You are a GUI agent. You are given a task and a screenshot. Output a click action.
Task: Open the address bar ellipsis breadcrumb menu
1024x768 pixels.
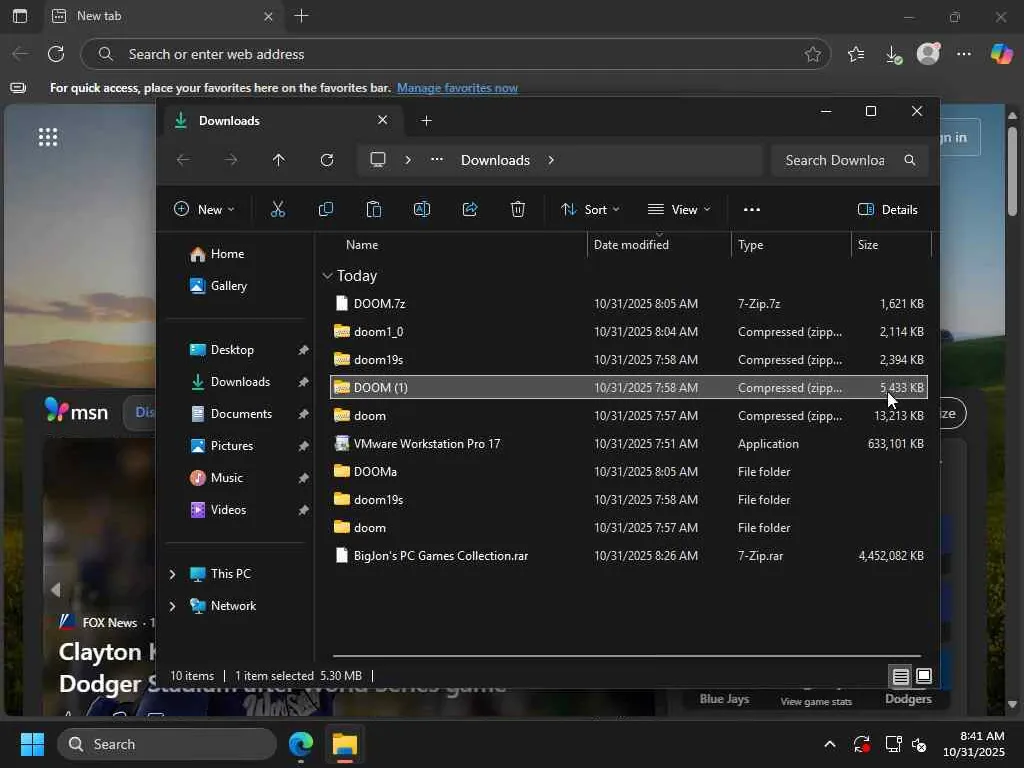point(437,160)
